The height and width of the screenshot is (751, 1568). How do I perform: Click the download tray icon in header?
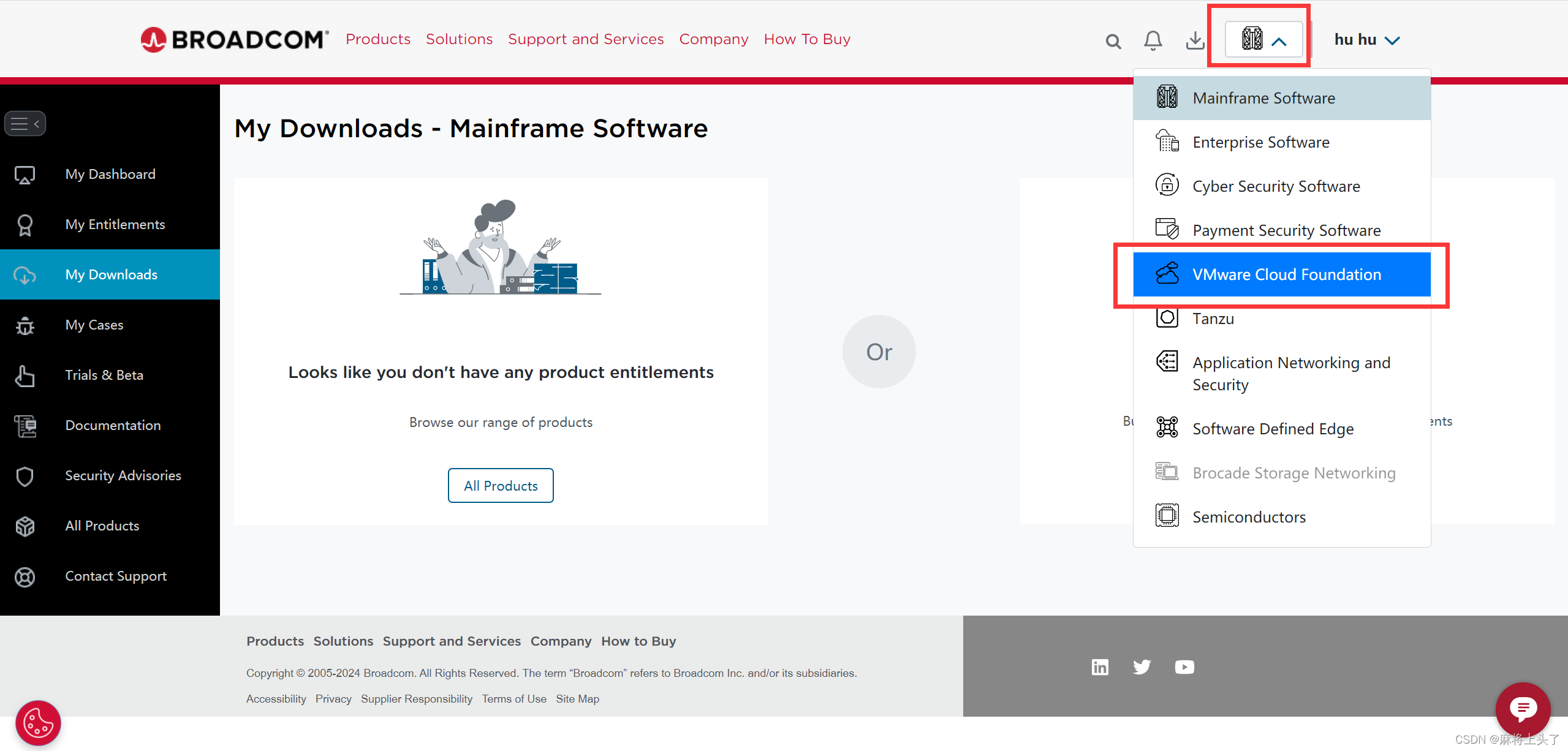click(x=1194, y=40)
